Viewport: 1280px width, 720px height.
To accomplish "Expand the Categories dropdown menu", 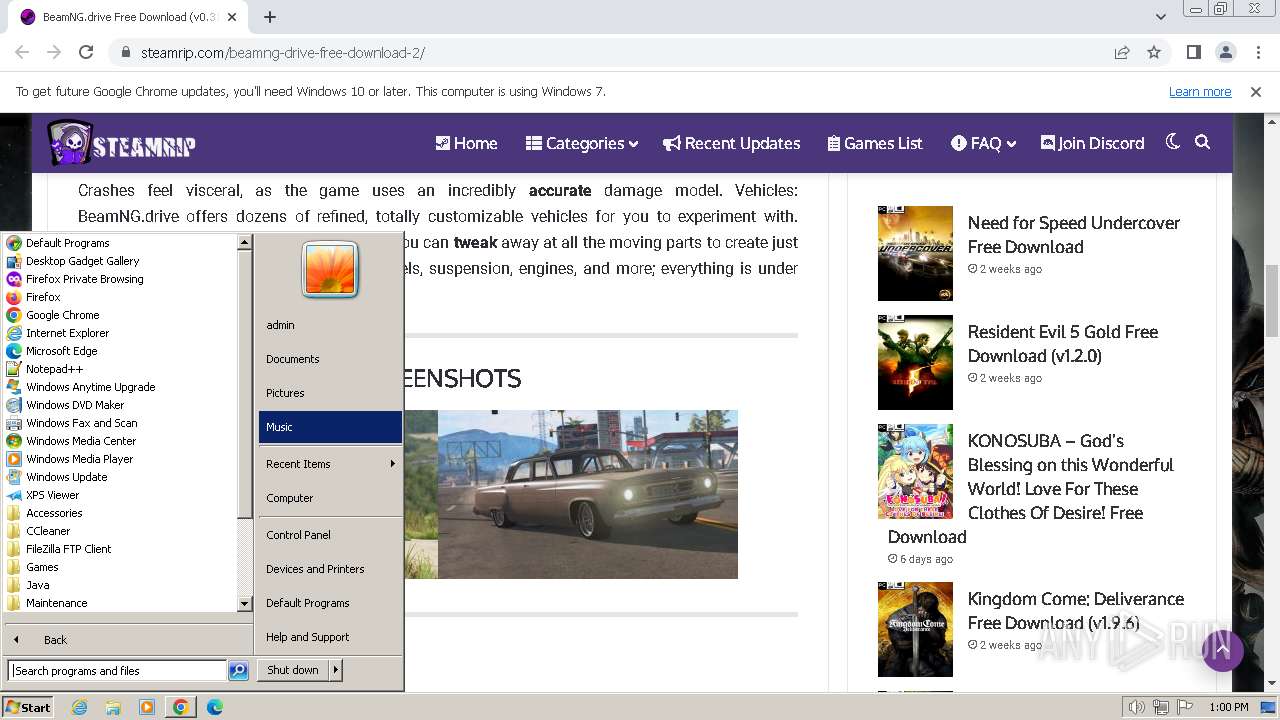I will [x=582, y=143].
